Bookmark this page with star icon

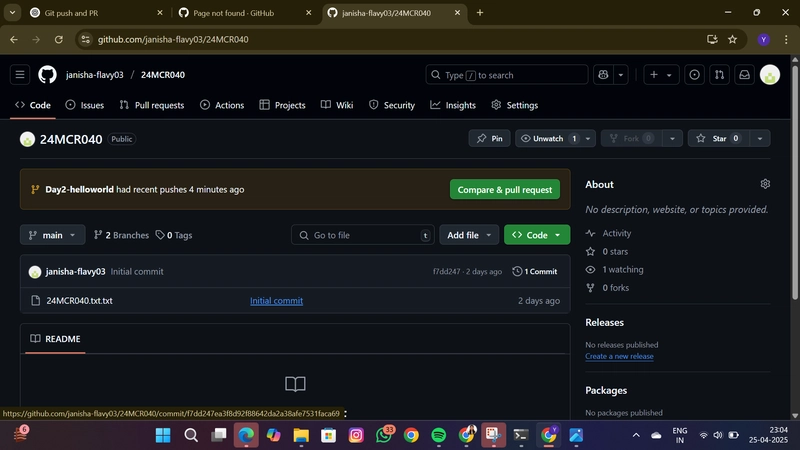(x=732, y=39)
